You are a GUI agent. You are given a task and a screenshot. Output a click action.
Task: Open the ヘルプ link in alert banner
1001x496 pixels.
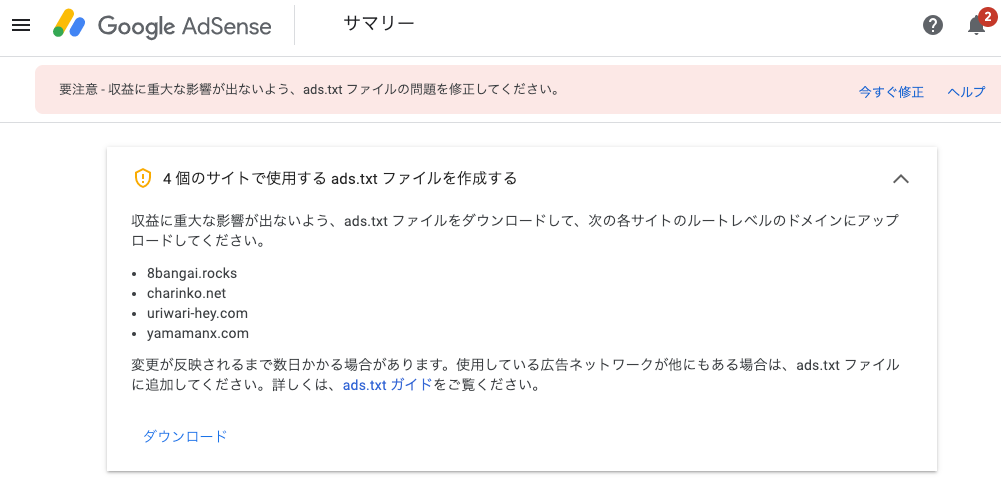(x=966, y=91)
